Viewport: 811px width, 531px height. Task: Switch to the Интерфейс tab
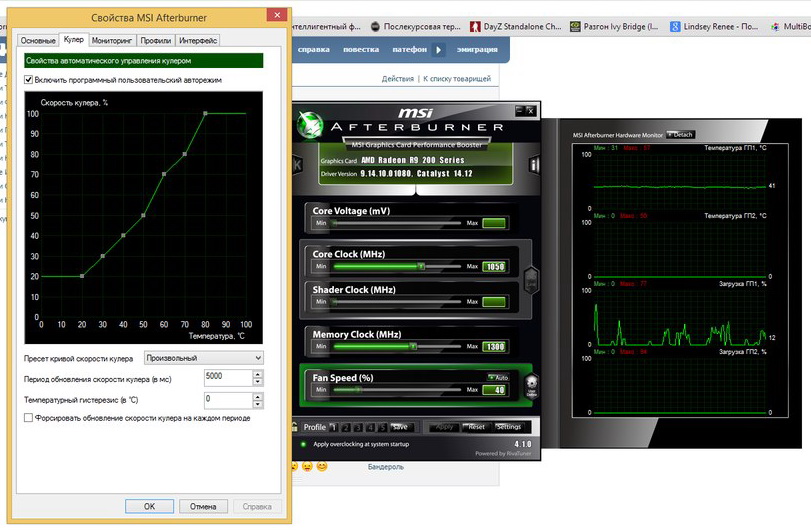(198, 40)
